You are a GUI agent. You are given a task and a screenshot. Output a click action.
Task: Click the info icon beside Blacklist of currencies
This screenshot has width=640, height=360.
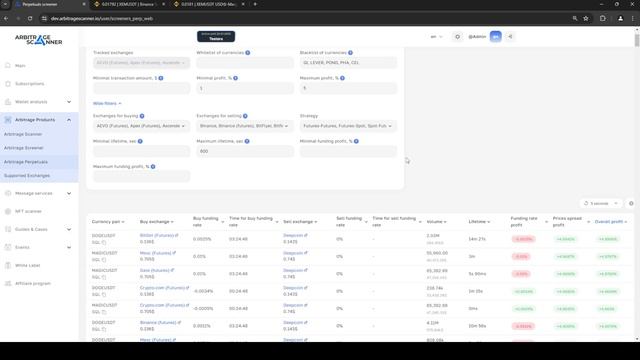[350, 53]
